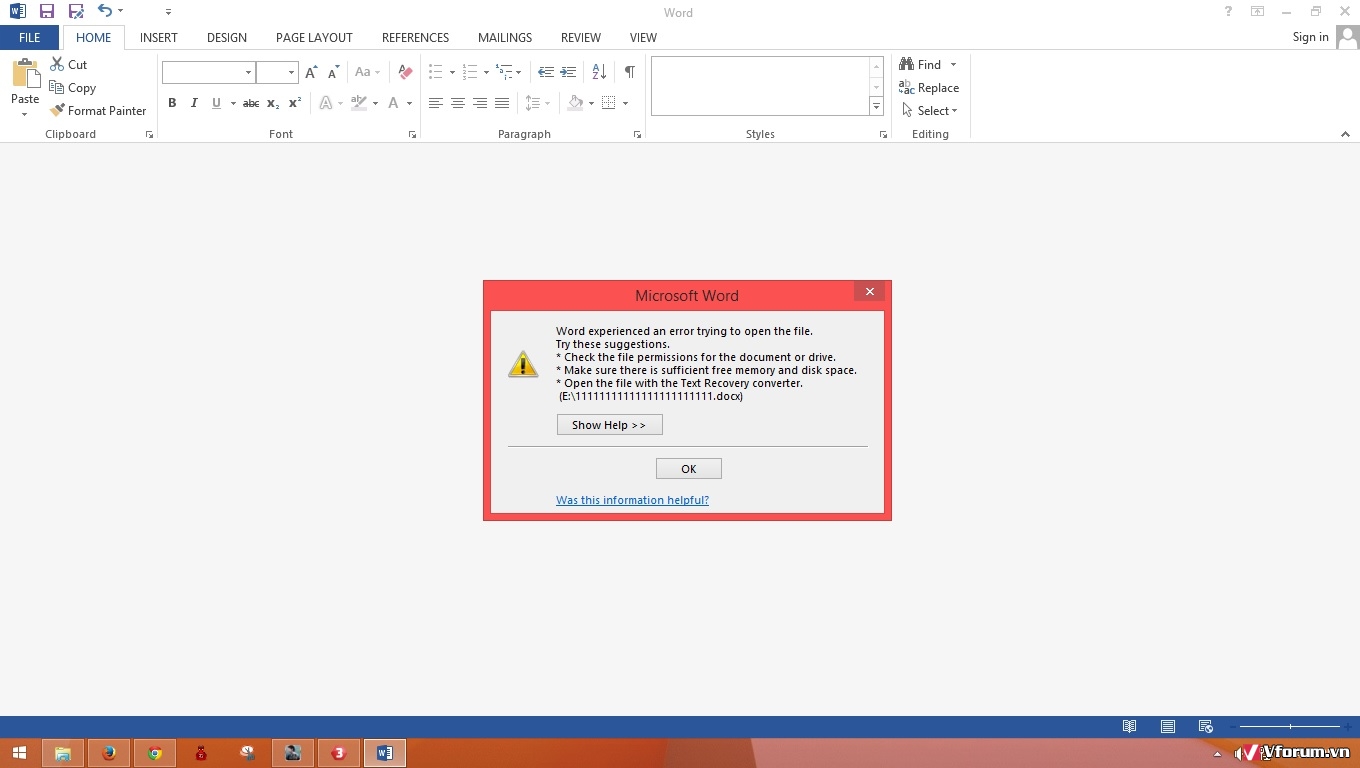
Task: Click the Justify alignment icon
Action: click(x=502, y=103)
